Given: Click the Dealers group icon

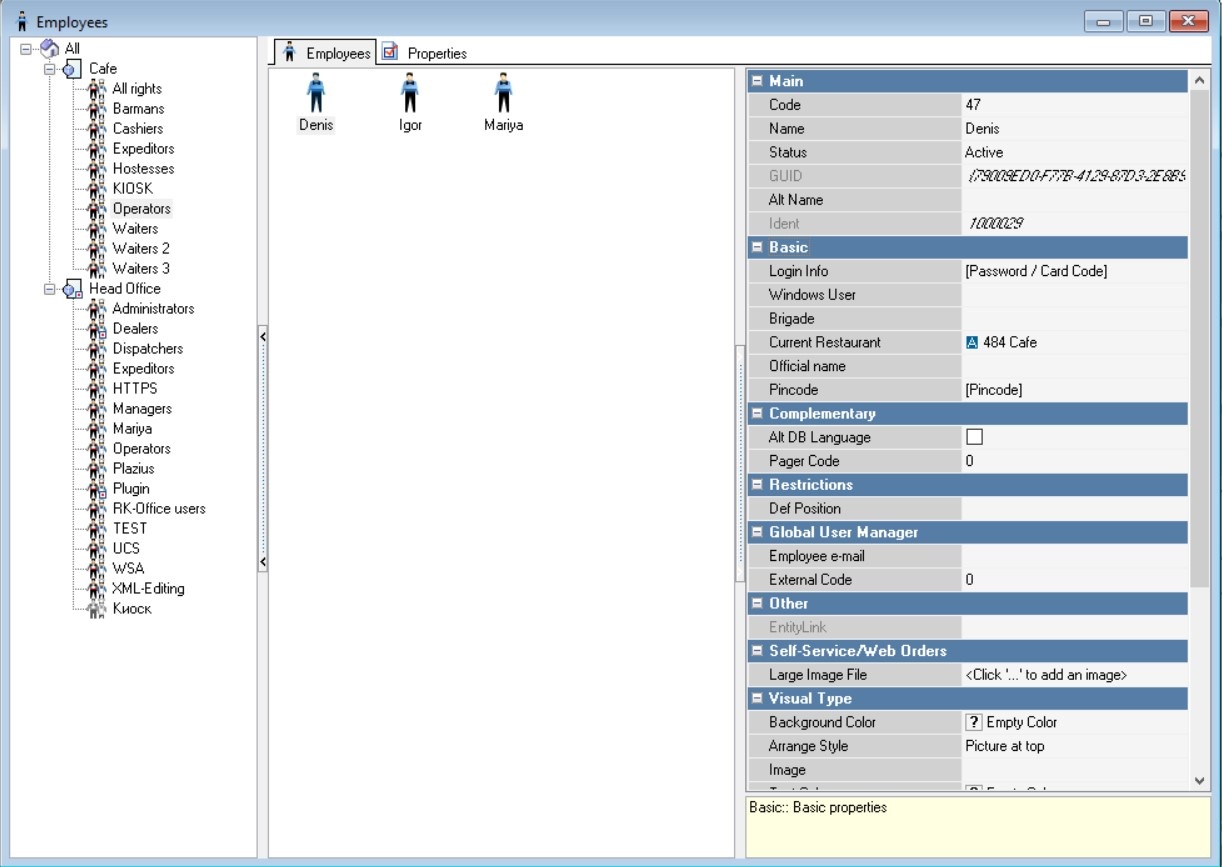Looking at the screenshot, I should click(x=97, y=329).
